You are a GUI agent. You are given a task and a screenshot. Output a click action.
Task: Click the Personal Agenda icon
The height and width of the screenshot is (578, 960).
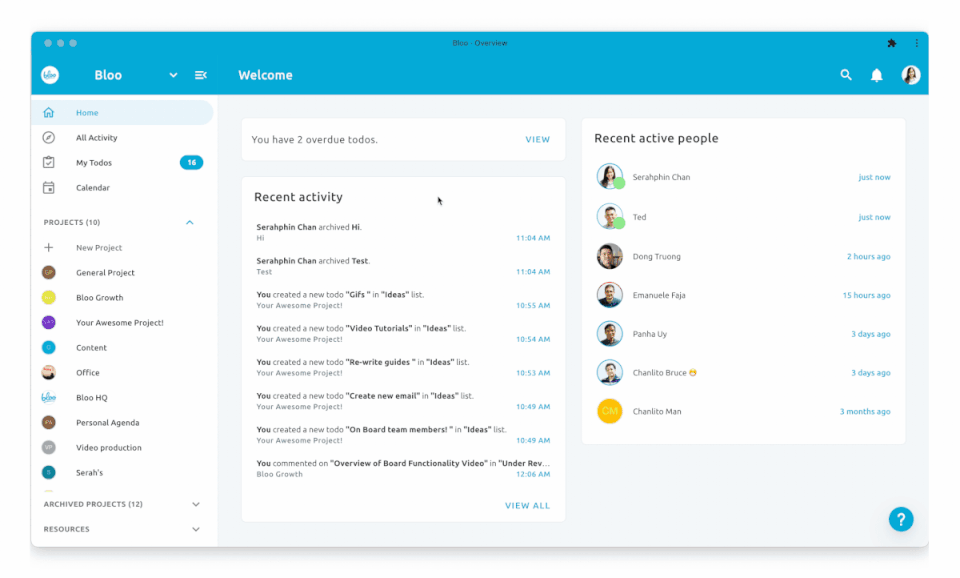pos(48,422)
